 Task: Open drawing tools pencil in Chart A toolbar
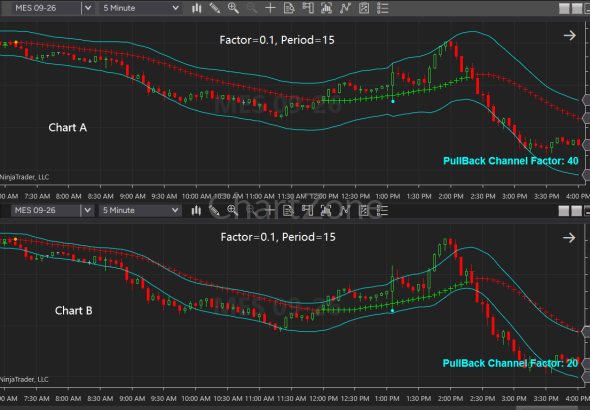214,8
